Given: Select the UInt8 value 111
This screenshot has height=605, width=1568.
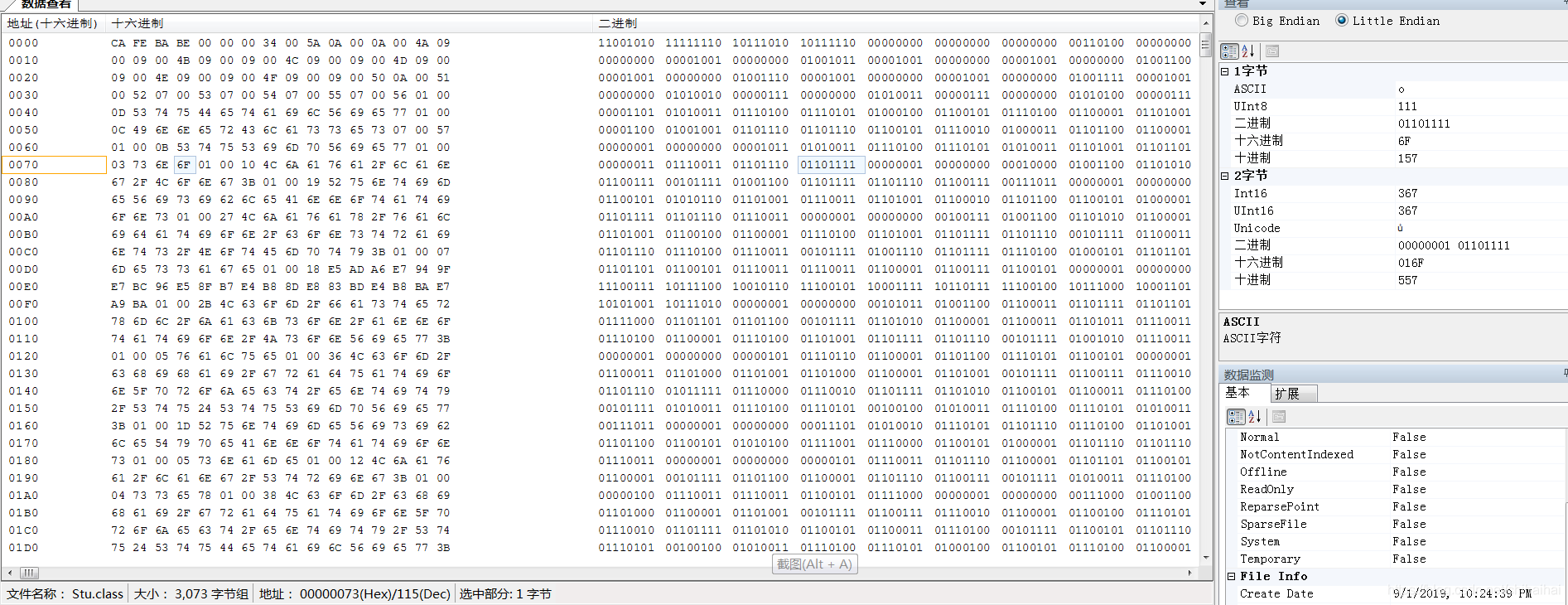Looking at the screenshot, I should (x=1407, y=106).
